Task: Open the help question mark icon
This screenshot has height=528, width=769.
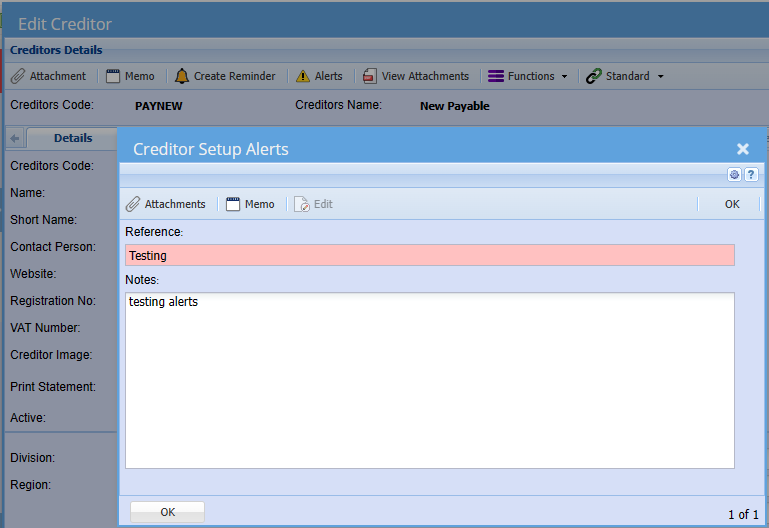Action: pyautogui.click(x=751, y=175)
